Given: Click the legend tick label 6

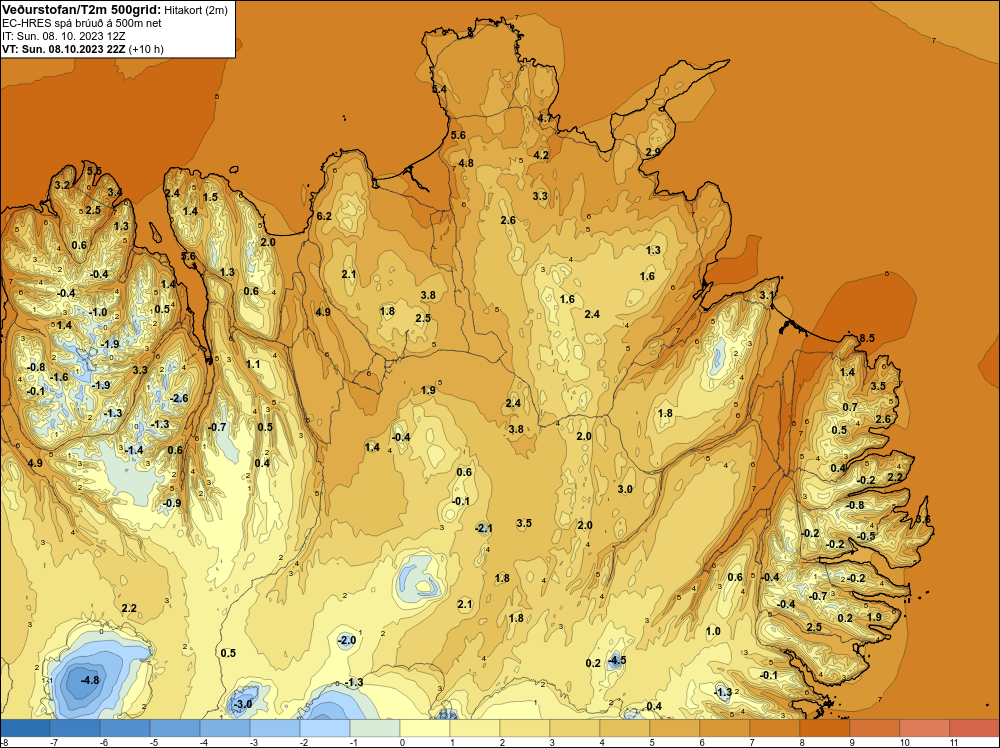Looking at the screenshot, I should click(x=702, y=742).
